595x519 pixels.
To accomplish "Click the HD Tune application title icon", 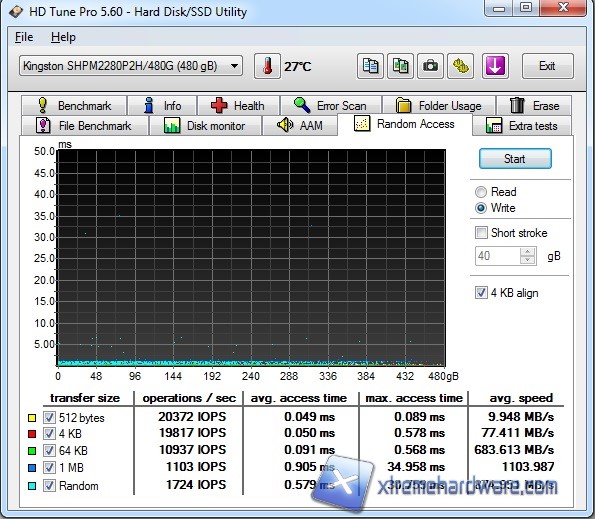I will pyautogui.click(x=16, y=12).
